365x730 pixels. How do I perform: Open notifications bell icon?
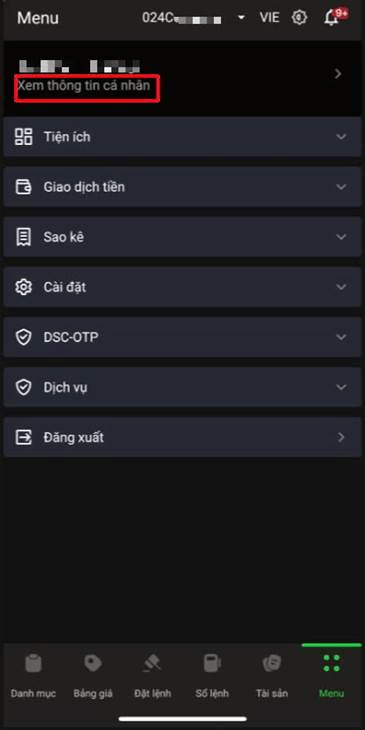click(x=331, y=18)
